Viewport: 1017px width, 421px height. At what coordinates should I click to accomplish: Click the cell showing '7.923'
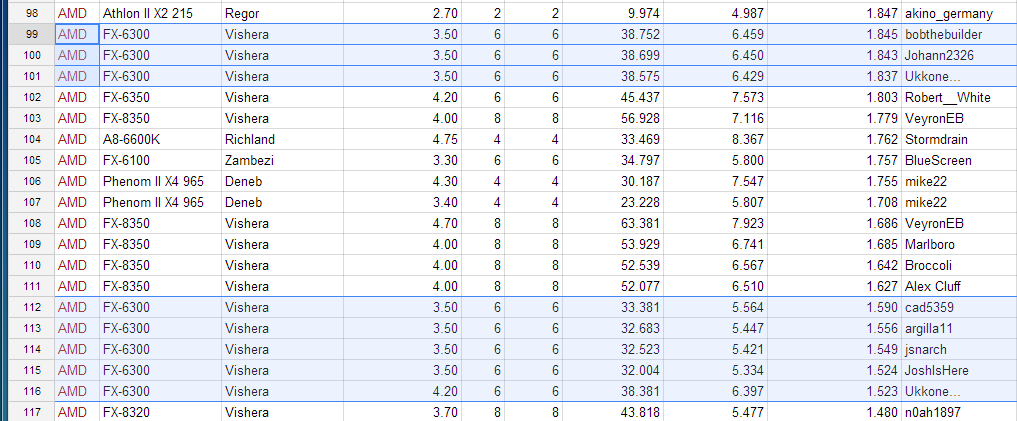click(x=715, y=223)
